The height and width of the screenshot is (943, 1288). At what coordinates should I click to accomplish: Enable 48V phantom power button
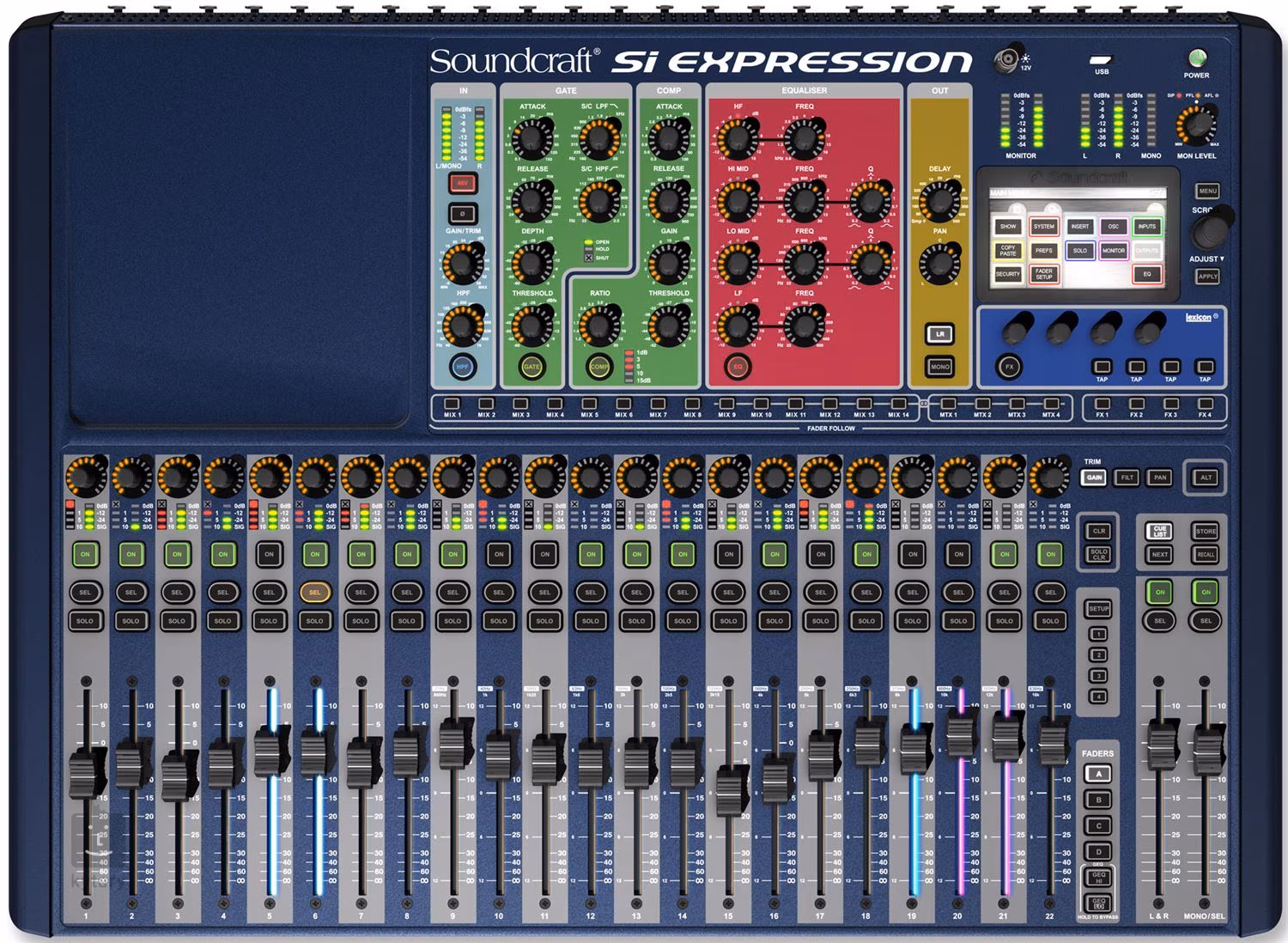tap(463, 184)
